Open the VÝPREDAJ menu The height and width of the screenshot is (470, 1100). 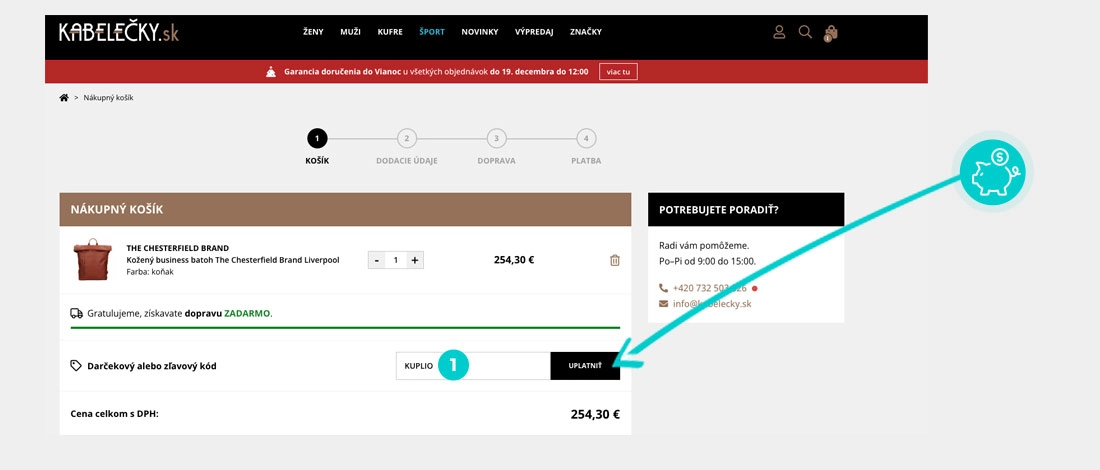coord(534,32)
